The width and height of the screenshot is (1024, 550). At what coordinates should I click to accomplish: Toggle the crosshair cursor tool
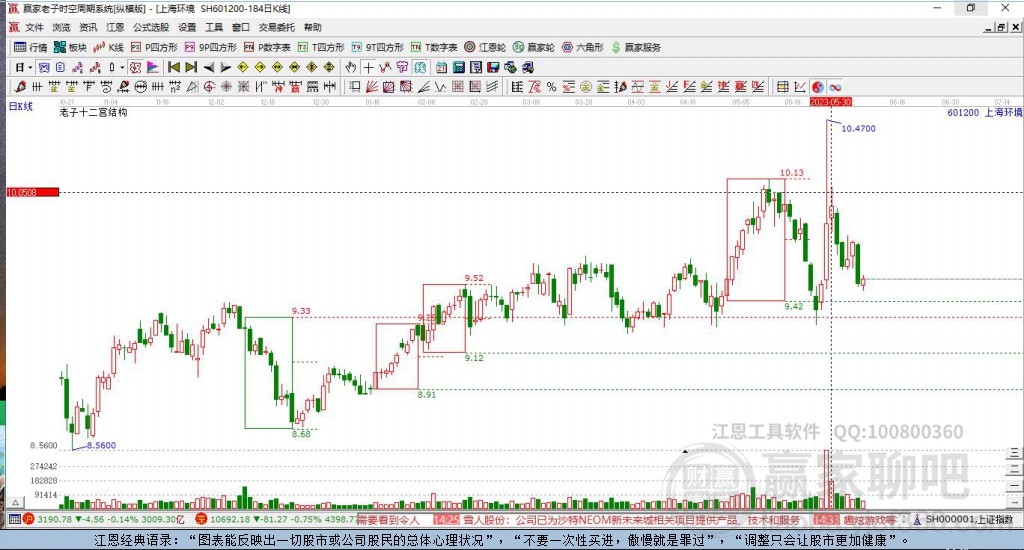[368, 67]
